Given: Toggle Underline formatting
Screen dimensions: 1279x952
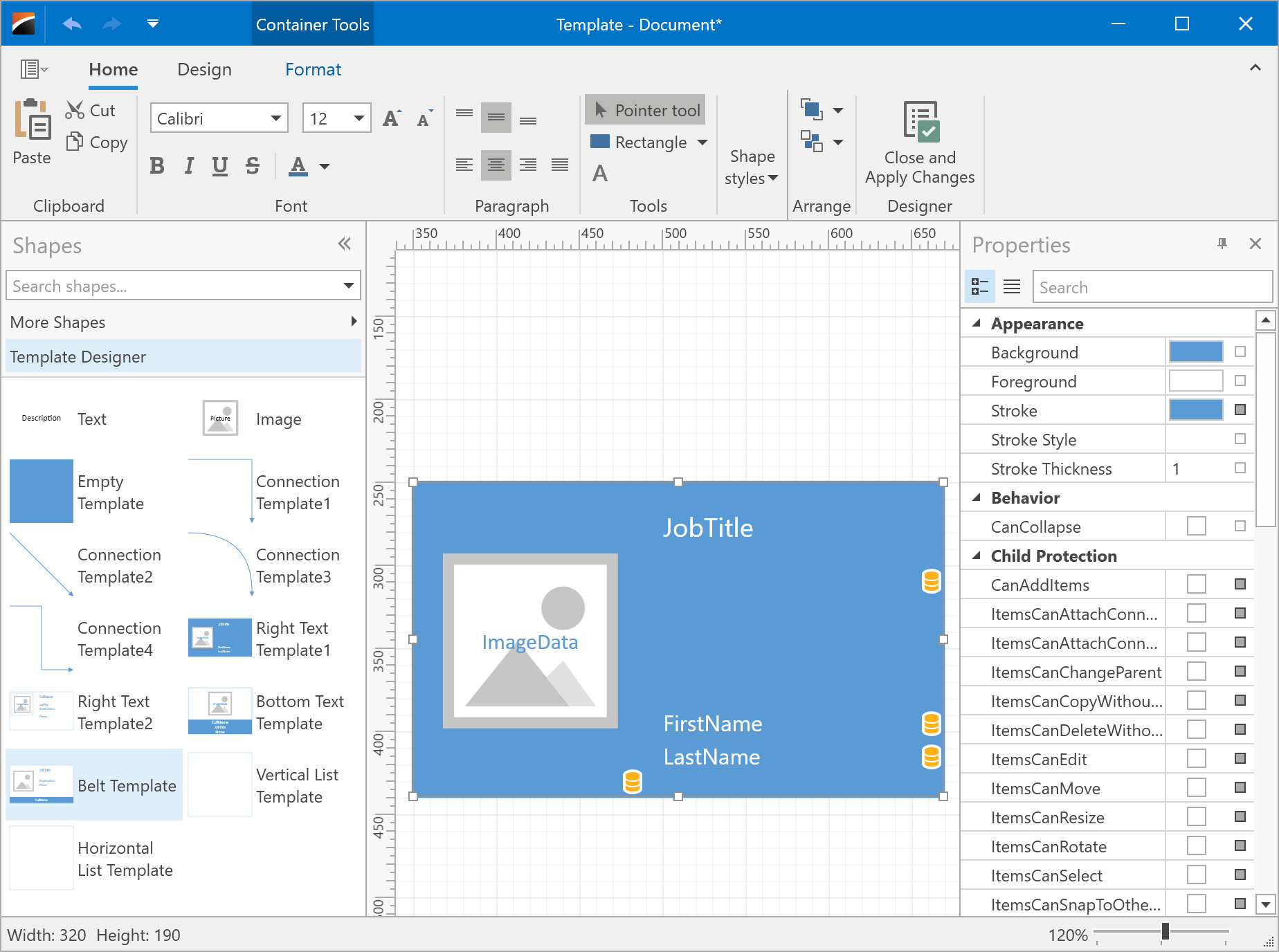Looking at the screenshot, I should pyautogui.click(x=220, y=166).
